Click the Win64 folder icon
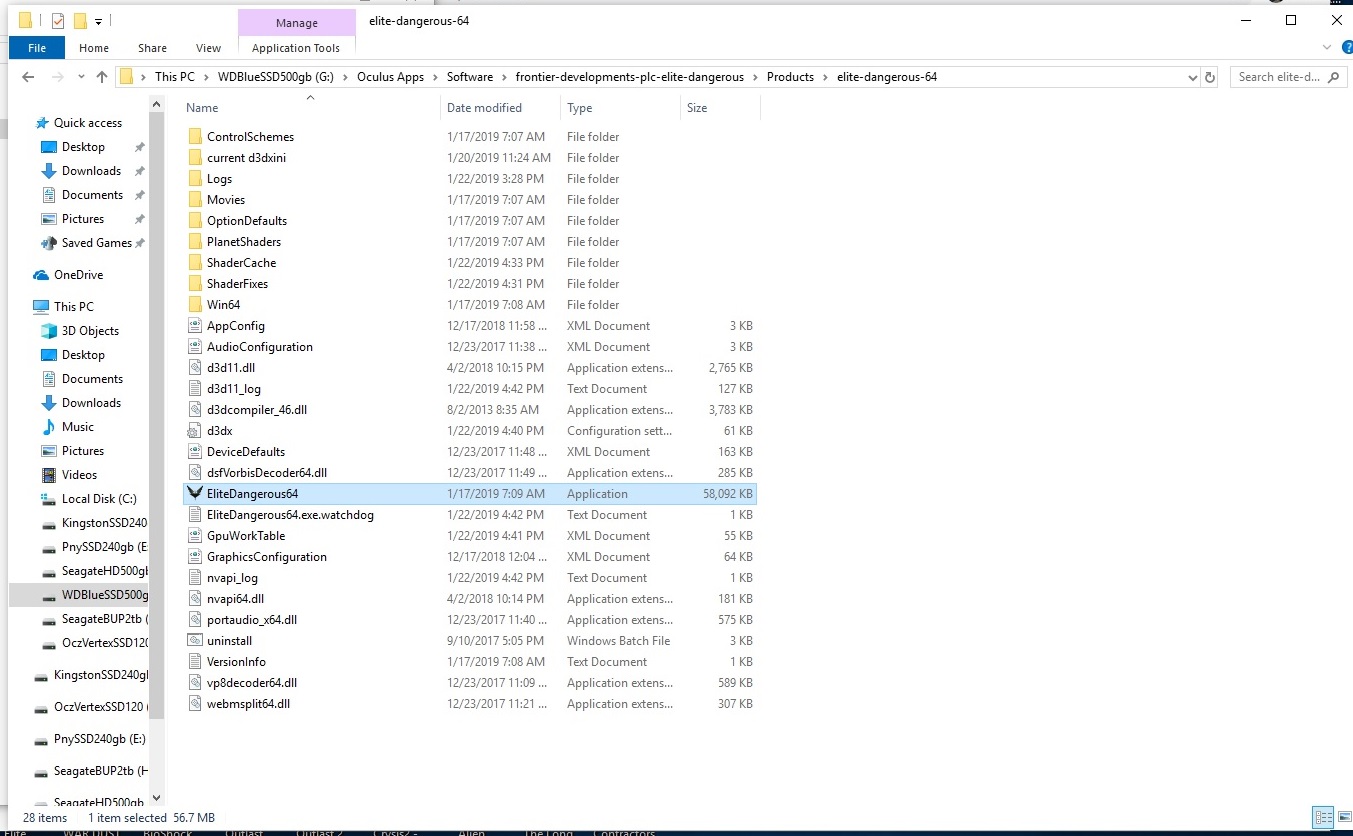1353x836 pixels. click(195, 304)
